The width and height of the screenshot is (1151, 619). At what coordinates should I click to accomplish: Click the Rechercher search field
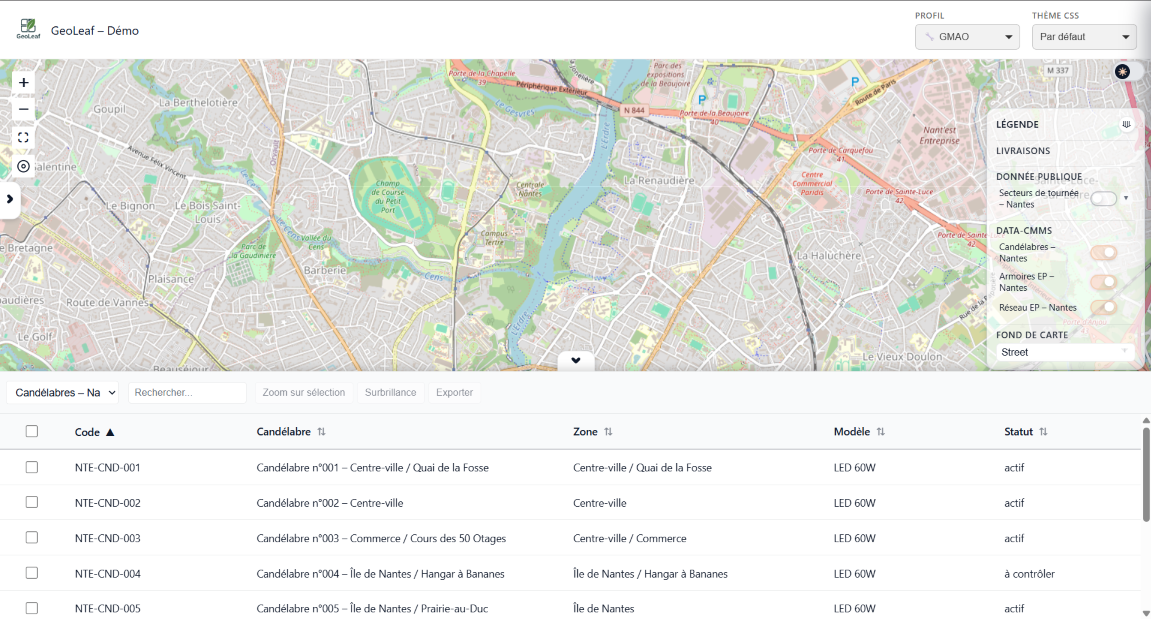point(187,393)
